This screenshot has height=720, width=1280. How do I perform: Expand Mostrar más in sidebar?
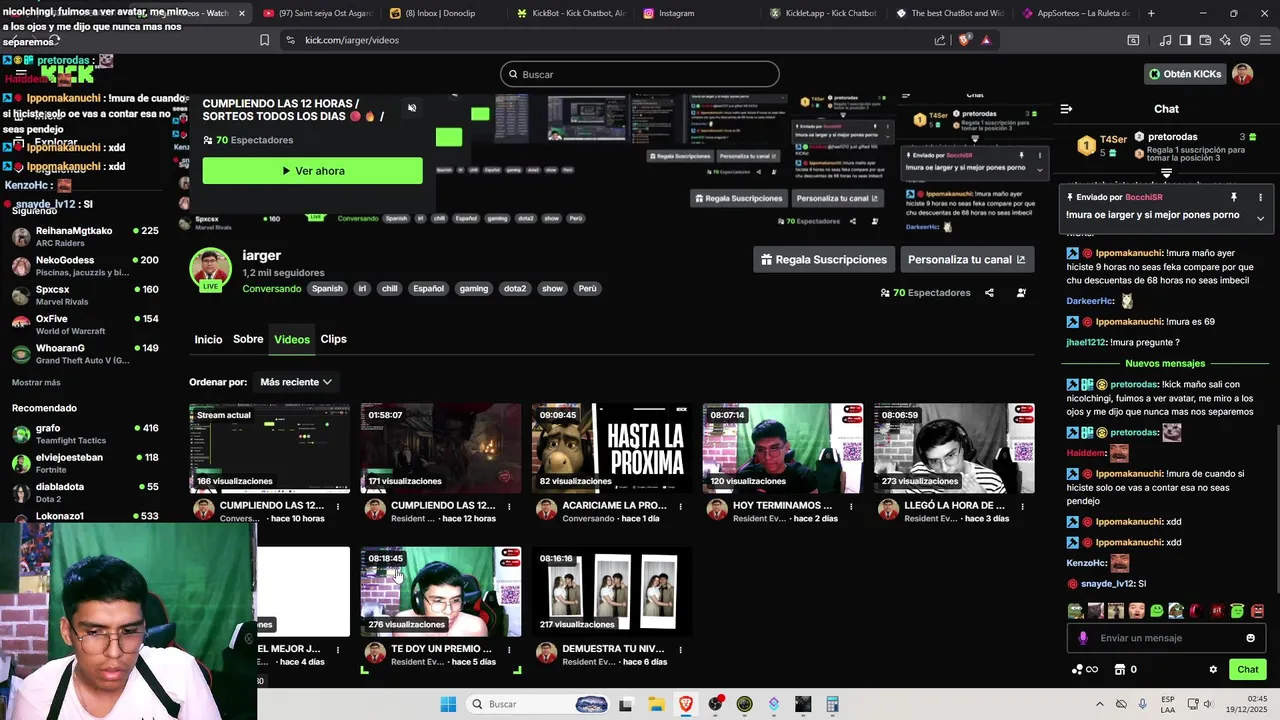click(x=36, y=383)
